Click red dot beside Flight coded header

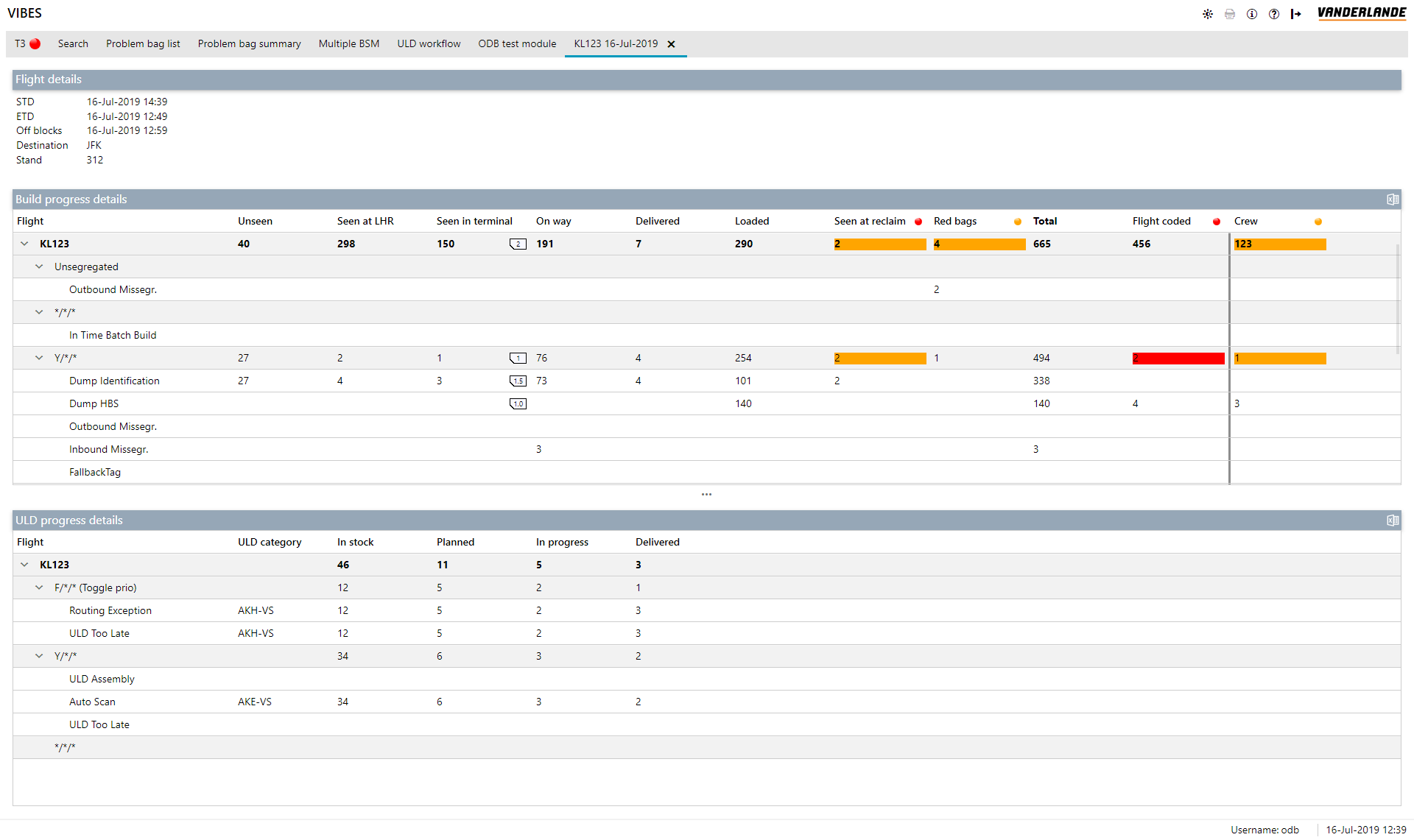tap(1217, 222)
